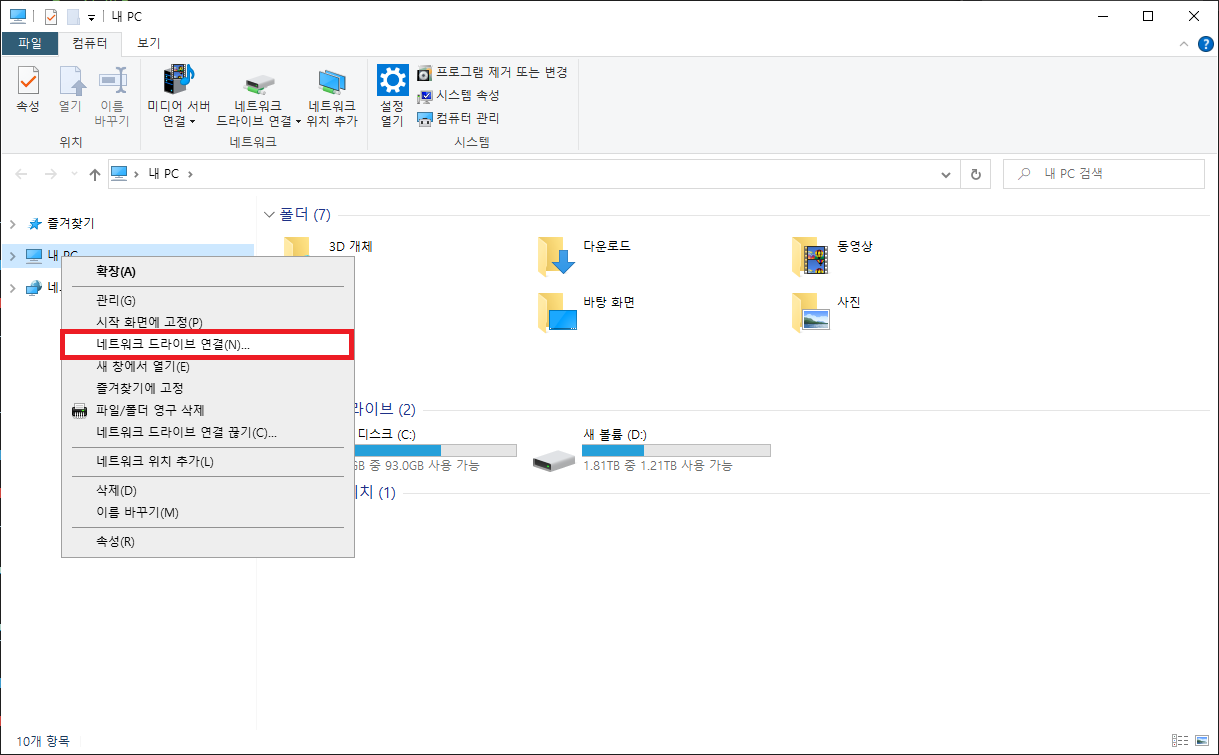Click 프로그램 제거 또는 변경 in ribbon
The width and height of the screenshot is (1219, 755).
[x=492, y=73]
